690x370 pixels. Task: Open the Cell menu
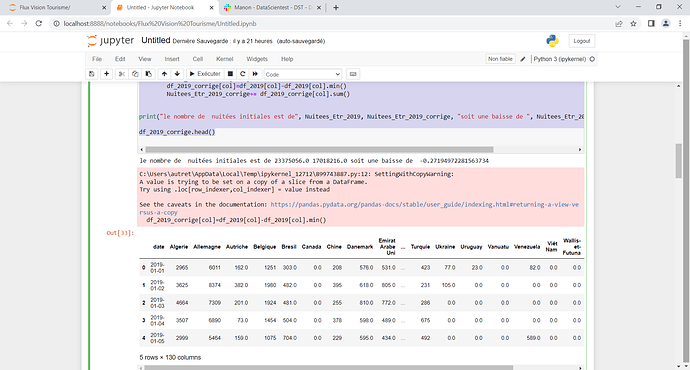pos(198,59)
